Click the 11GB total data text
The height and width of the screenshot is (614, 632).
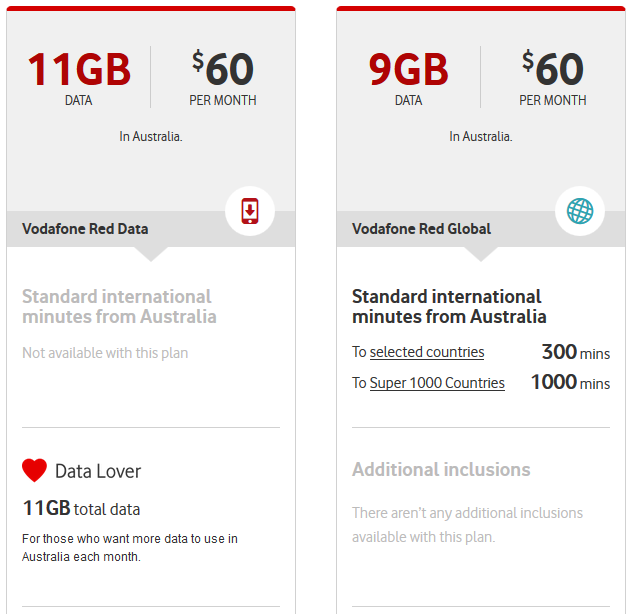[81, 508]
